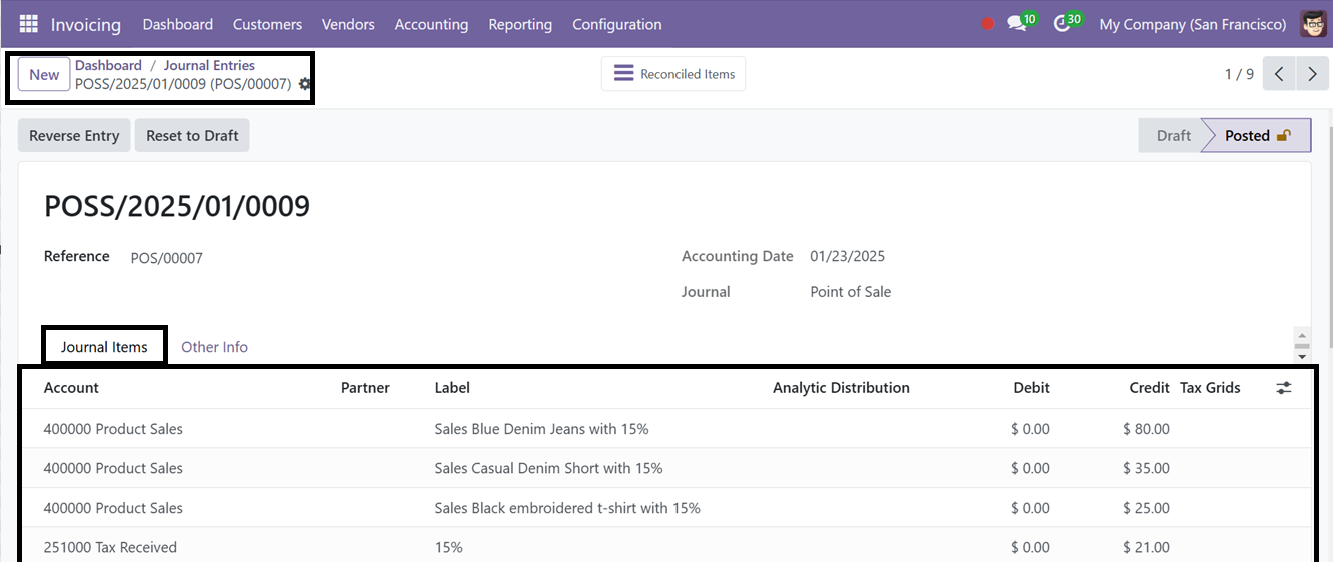1333x562 pixels.
Task: Click the 1 / 9 pager counter
Action: [1239, 74]
